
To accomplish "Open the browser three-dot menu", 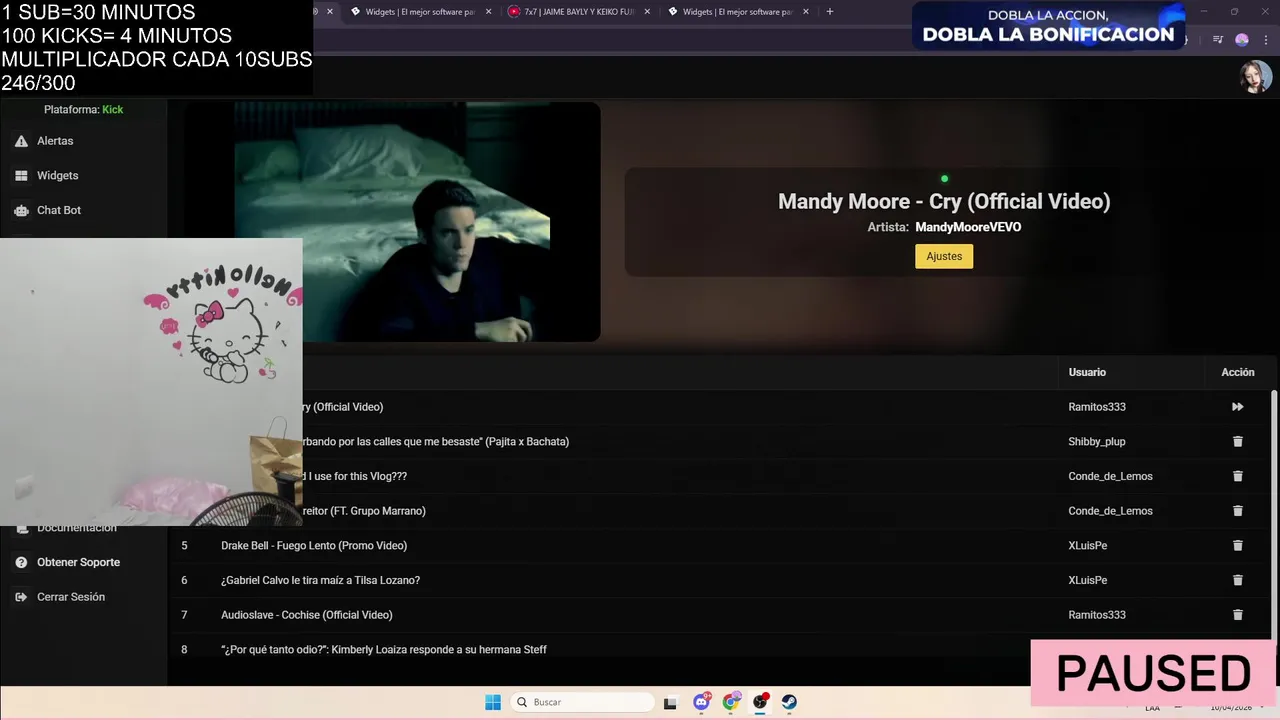I will click(1266, 40).
